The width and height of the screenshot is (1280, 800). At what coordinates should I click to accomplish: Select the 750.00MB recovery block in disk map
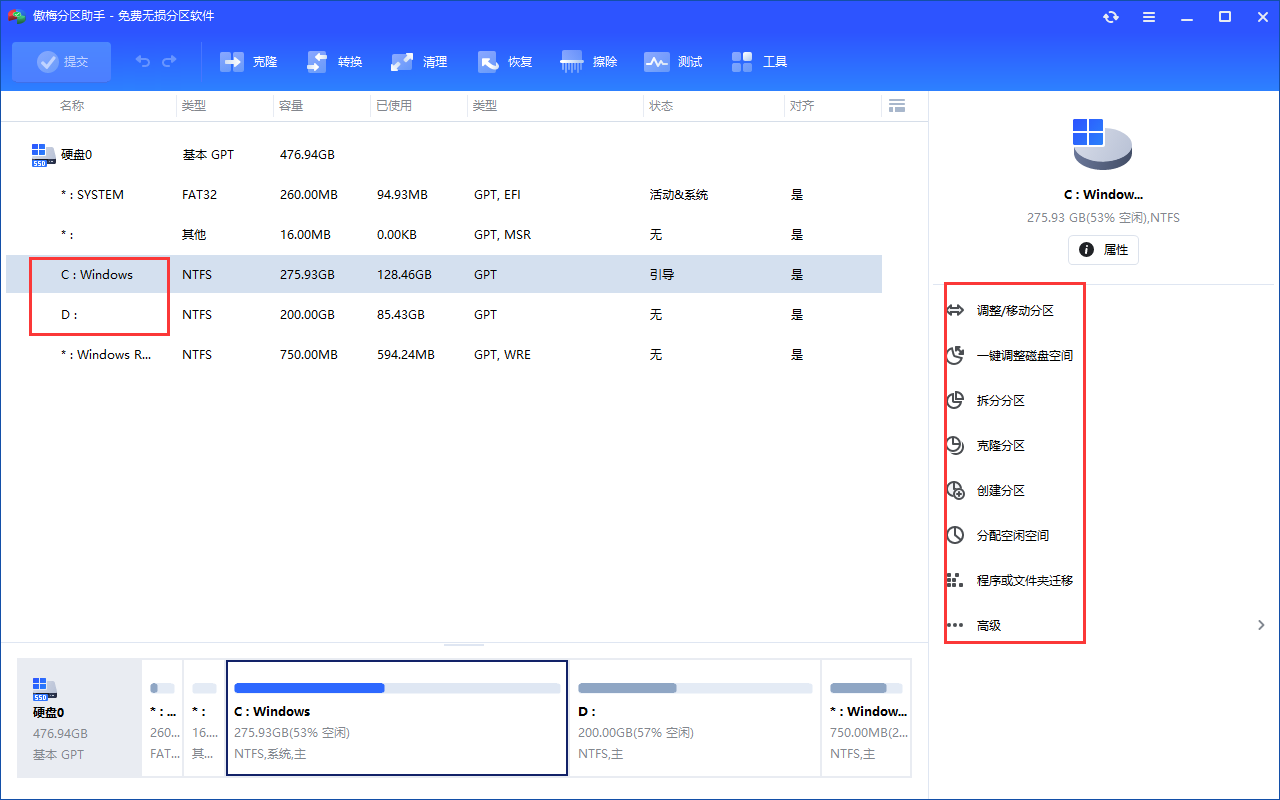point(866,718)
